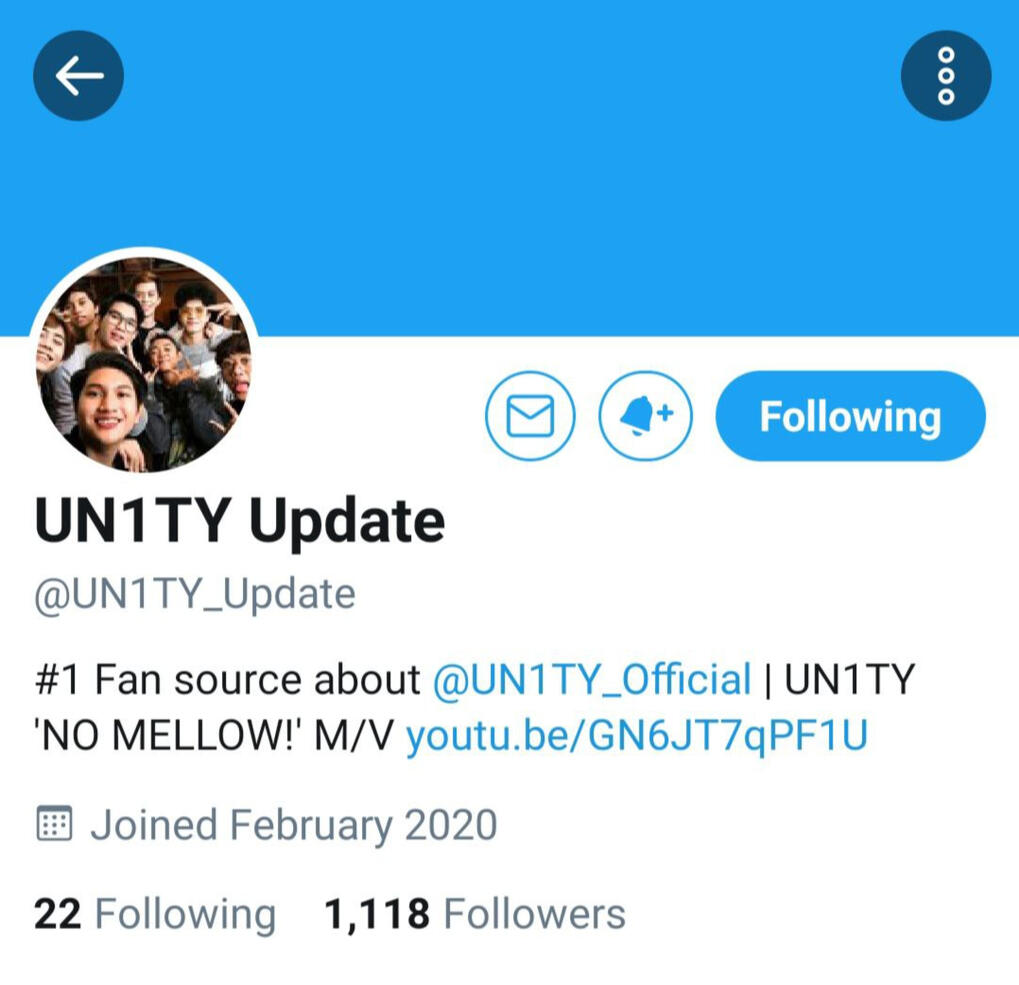Enable notifications with the bell icon
This screenshot has height=985, width=1019.
click(645, 416)
